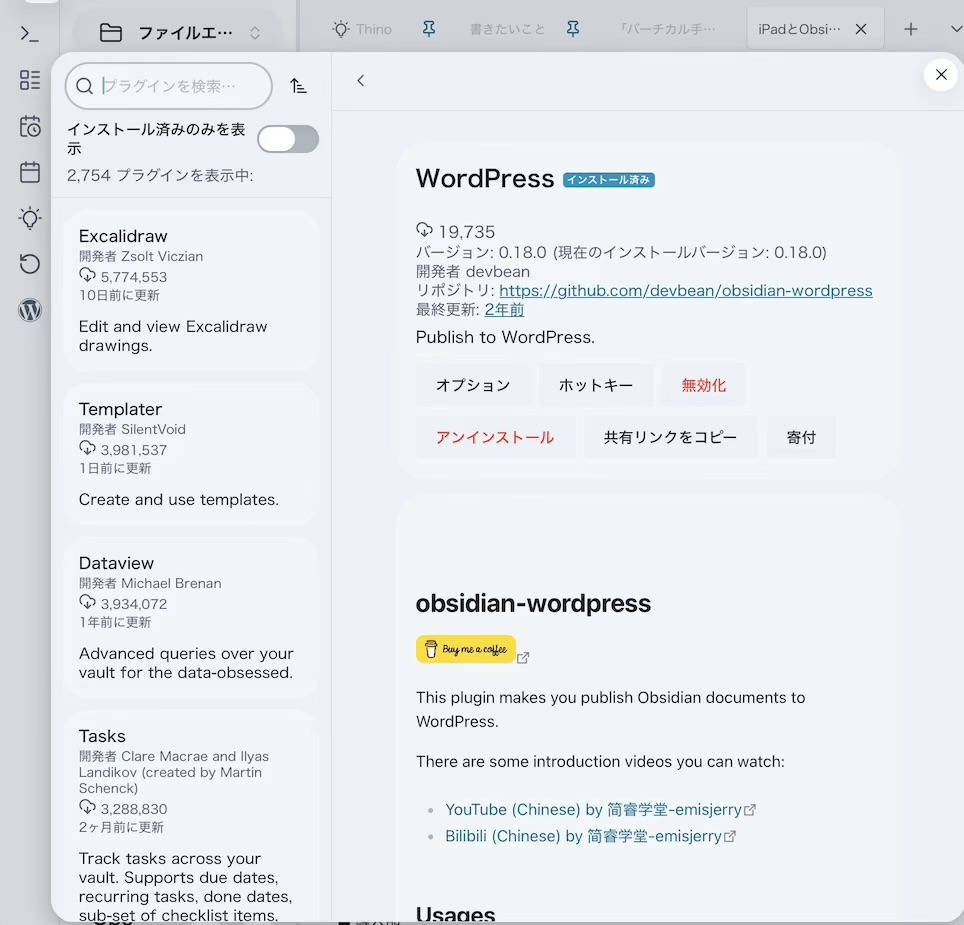Expand the file explorer view switcher chevrons

(255, 33)
